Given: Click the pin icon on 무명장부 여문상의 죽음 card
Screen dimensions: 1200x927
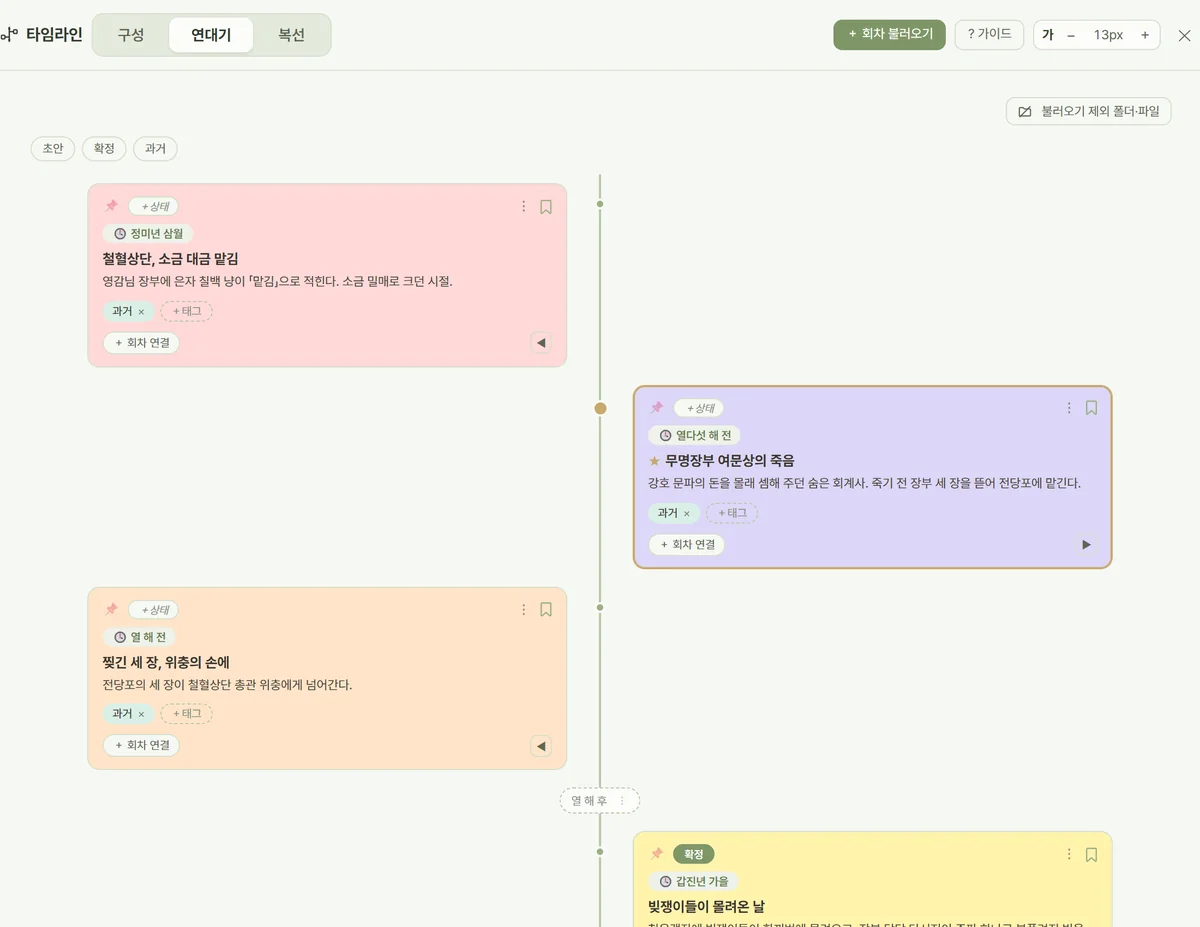Looking at the screenshot, I should 657,408.
